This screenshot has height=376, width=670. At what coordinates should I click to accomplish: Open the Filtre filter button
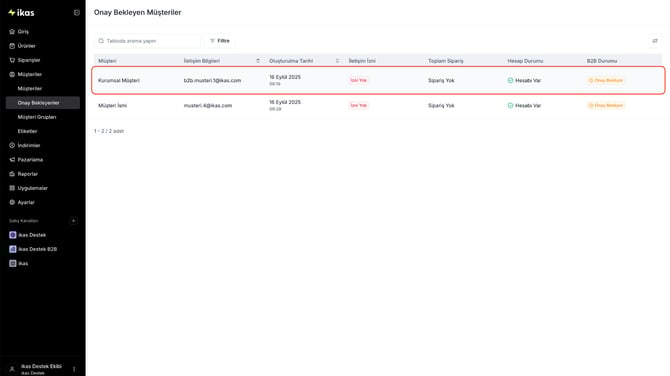click(220, 41)
